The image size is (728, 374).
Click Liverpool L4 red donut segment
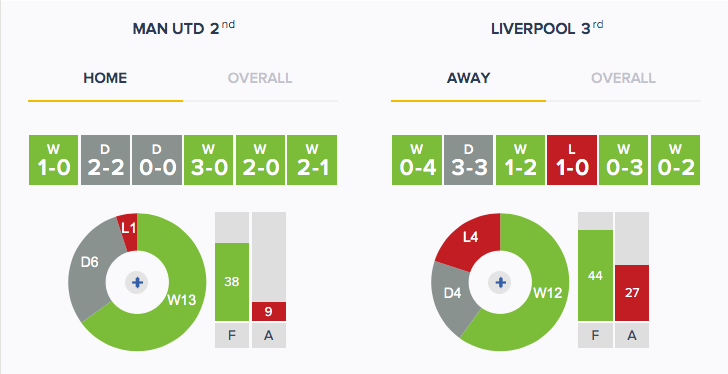(470, 238)
